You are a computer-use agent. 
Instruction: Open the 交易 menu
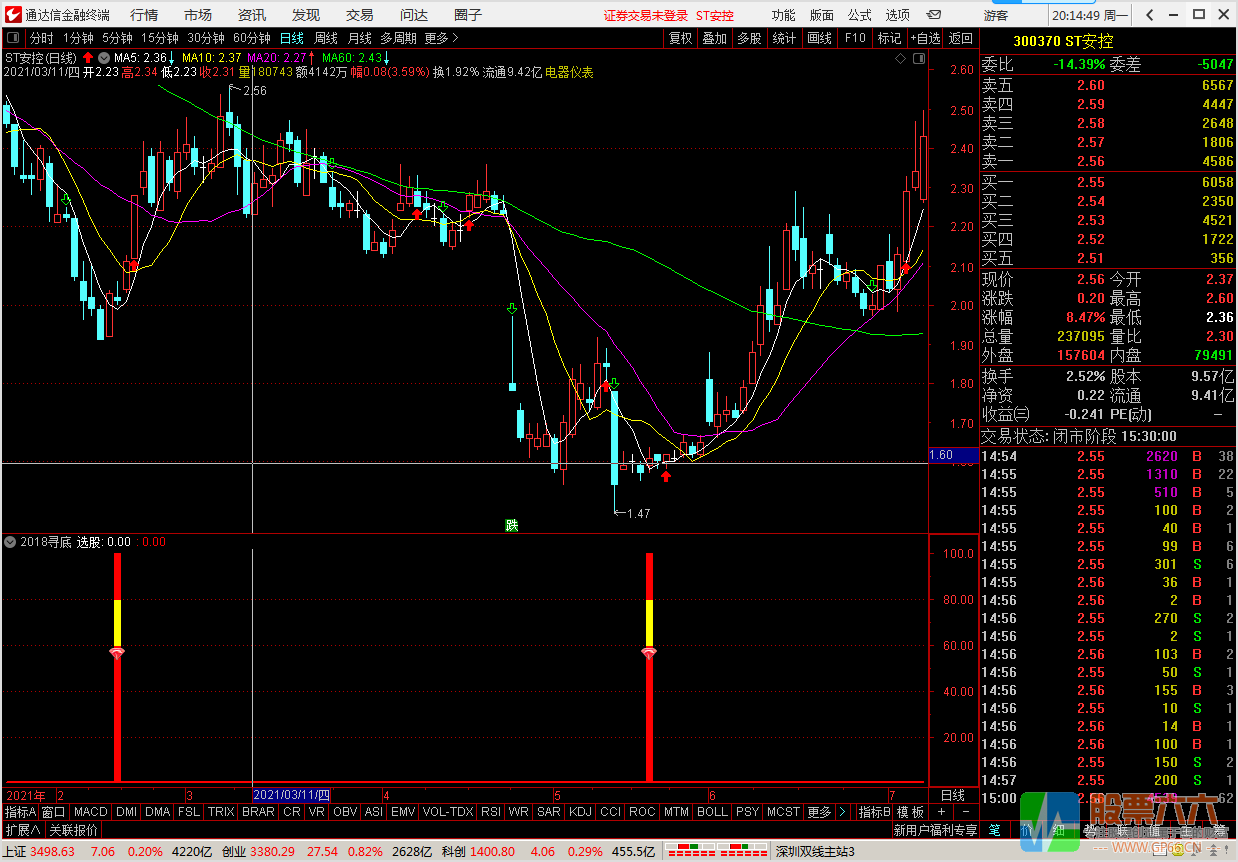(x=360, y=15)
